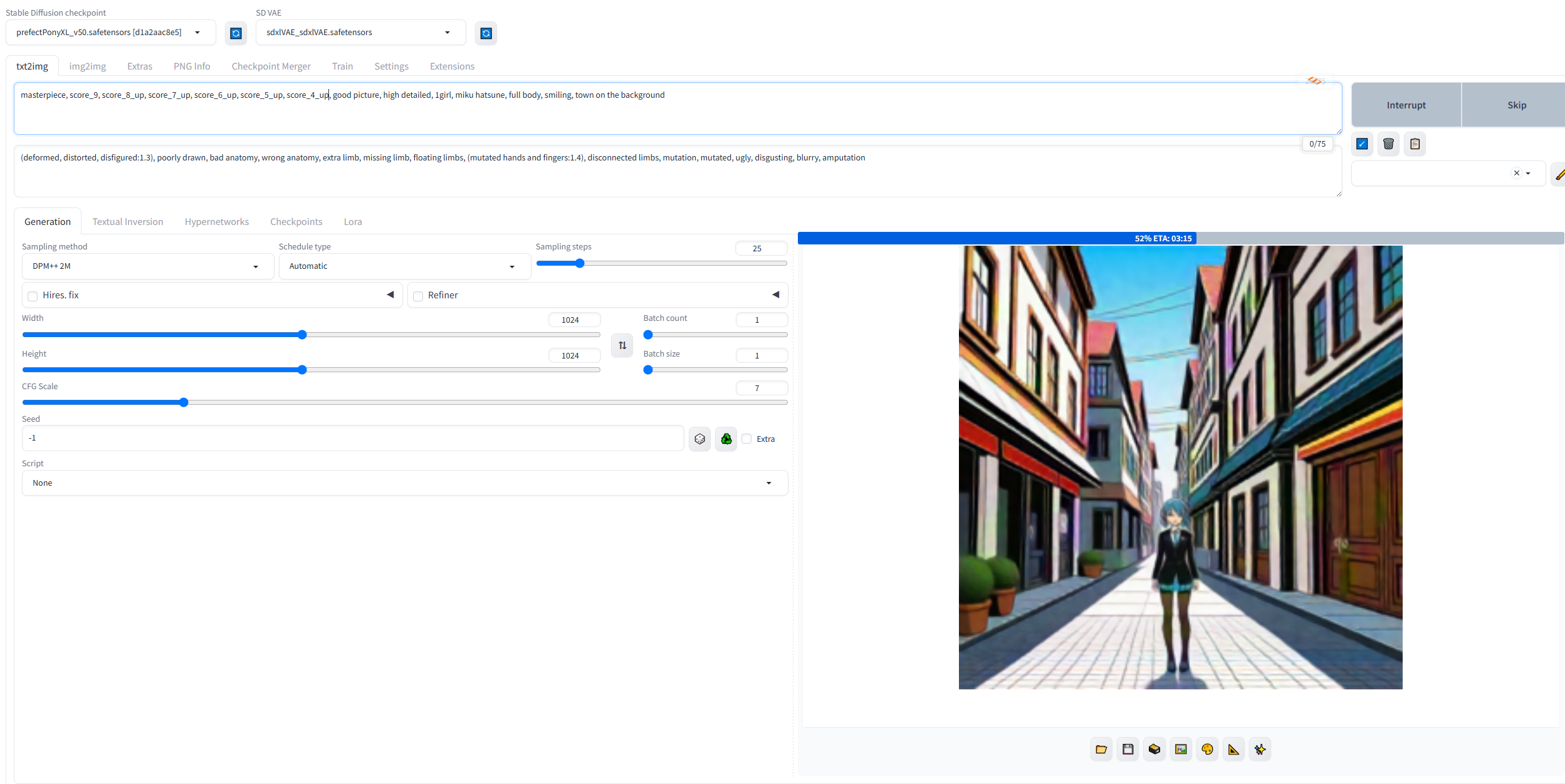Tick the Extra seed checkbox
Image resolution: width=1565 pixels, height=784 pixels.
746,439
